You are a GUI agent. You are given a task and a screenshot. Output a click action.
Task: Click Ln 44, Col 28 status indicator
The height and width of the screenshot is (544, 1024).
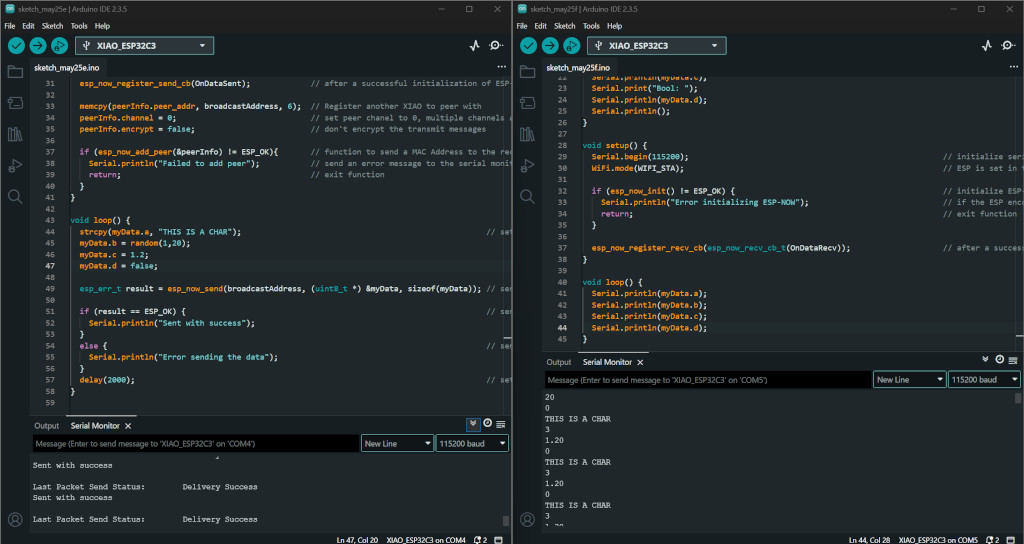coord(870,540)
